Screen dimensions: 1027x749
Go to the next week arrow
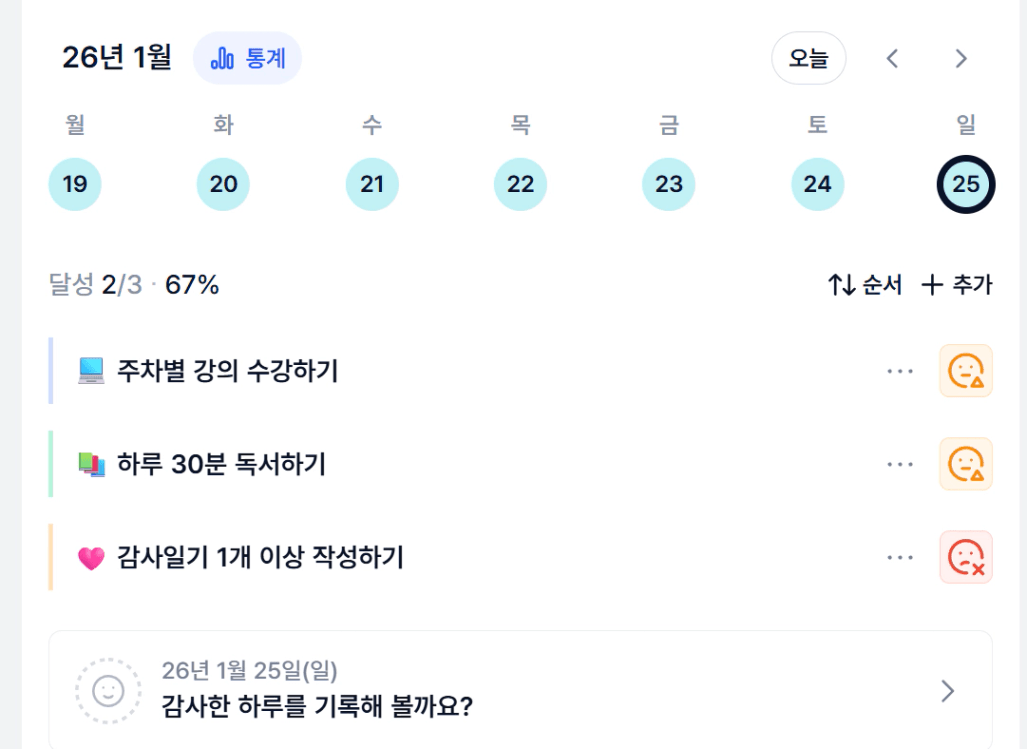[961, 59]
